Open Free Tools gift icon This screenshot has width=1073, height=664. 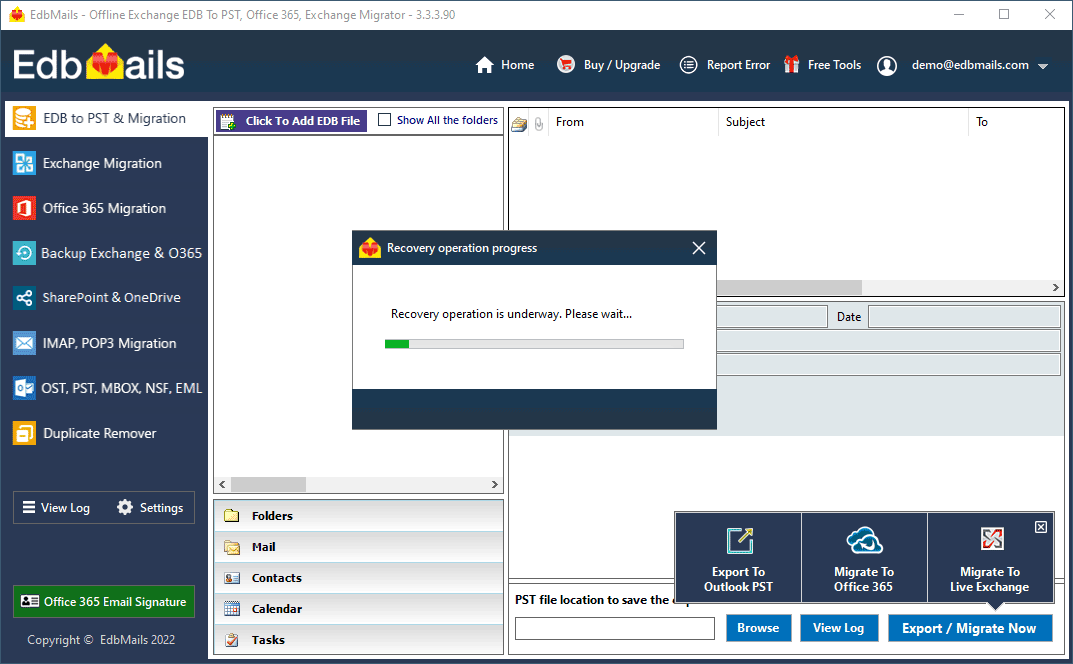(x=792, y=64)
